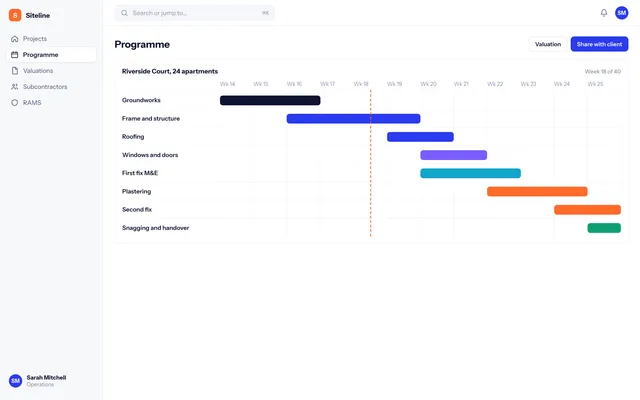
Task: Click the Windows and doors purple bar
Action: [x=453, y=155]
